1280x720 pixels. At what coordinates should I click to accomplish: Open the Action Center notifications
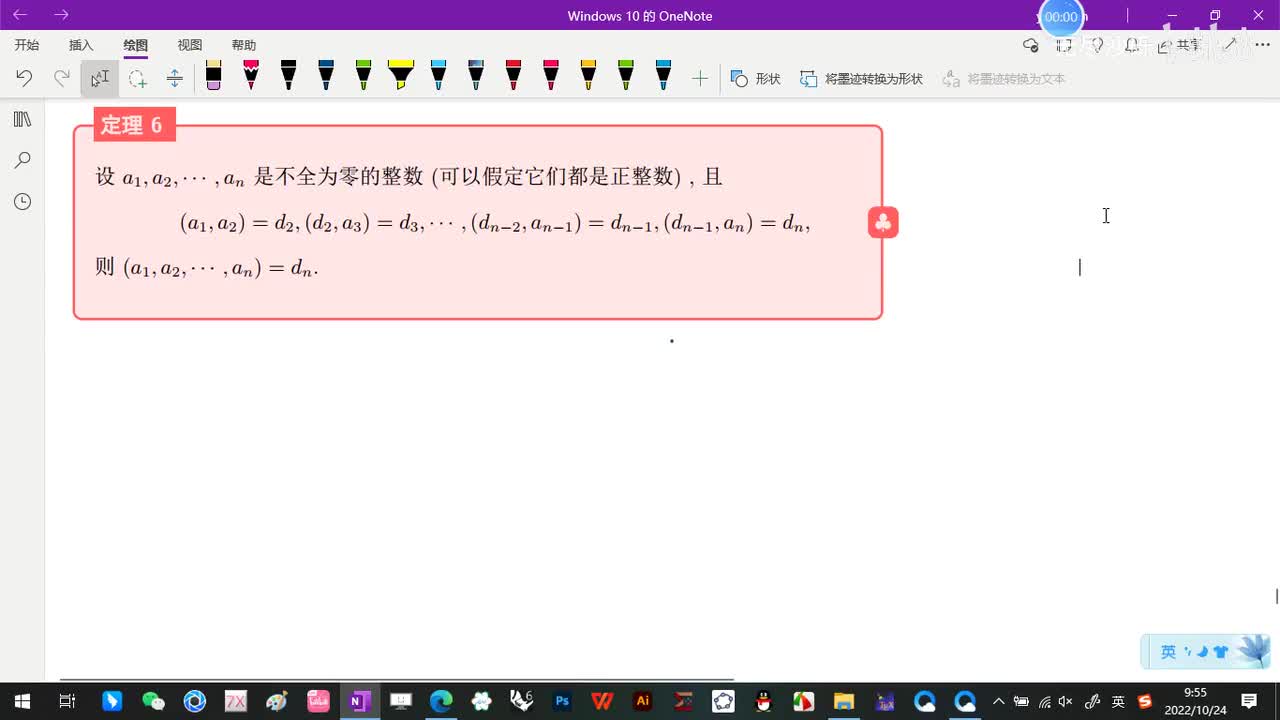coord(1249,702)
